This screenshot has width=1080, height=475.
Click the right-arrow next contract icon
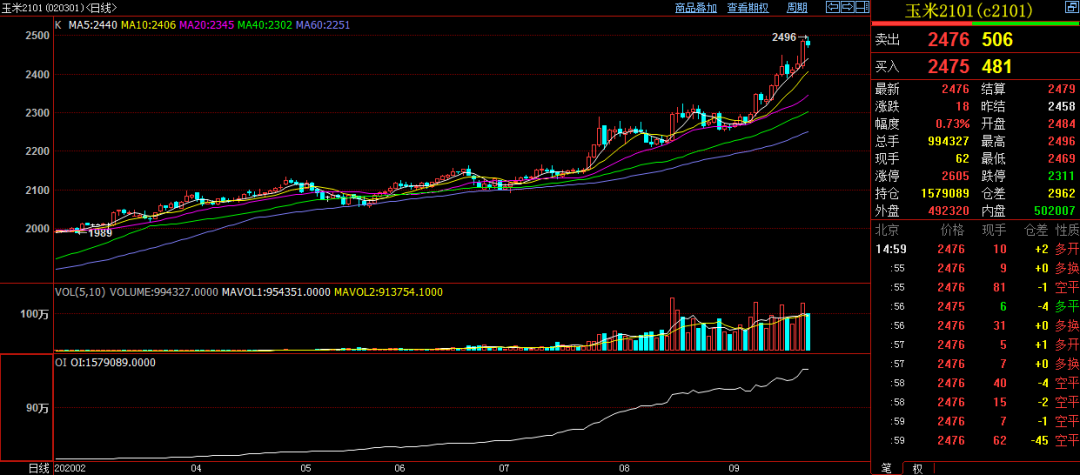[x=847, y=8]
